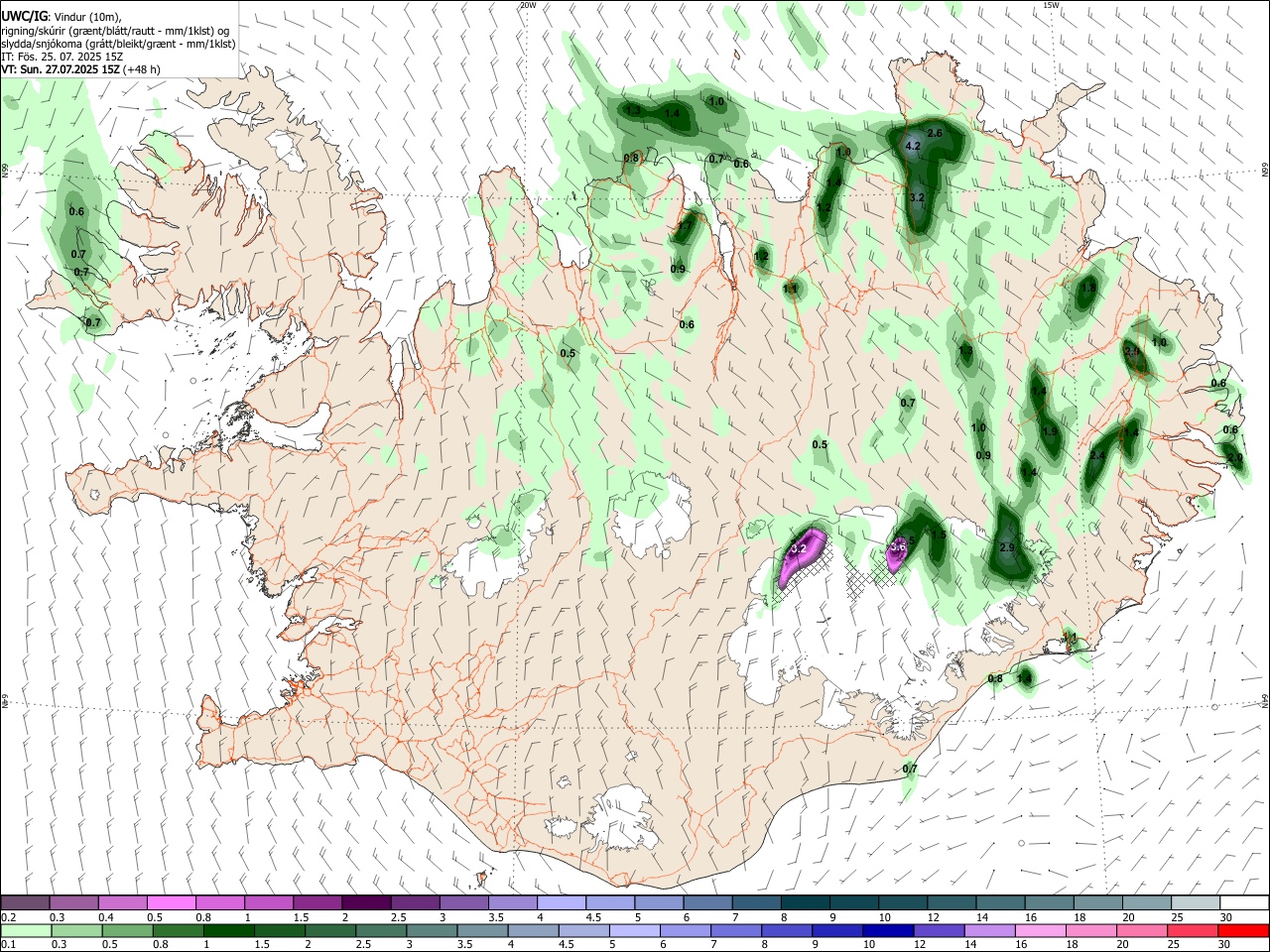This screenshot has width=1270, height=952.
Task: Click the 3.6 value on the glacier snow patch
Action: 899,546
